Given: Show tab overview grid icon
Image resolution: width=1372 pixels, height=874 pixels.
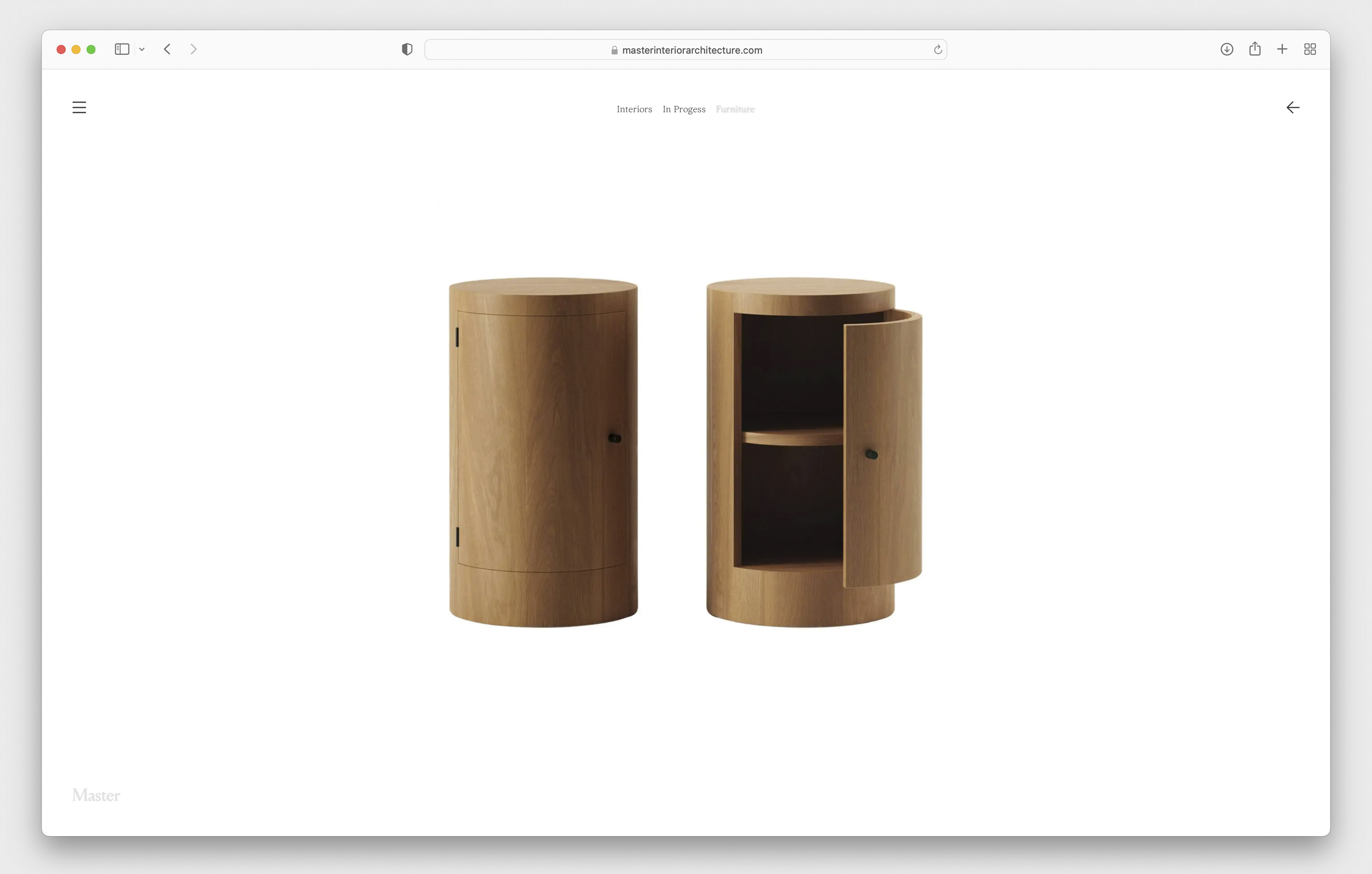Looking at the screenshot, I should click(x=1310, y=49).
